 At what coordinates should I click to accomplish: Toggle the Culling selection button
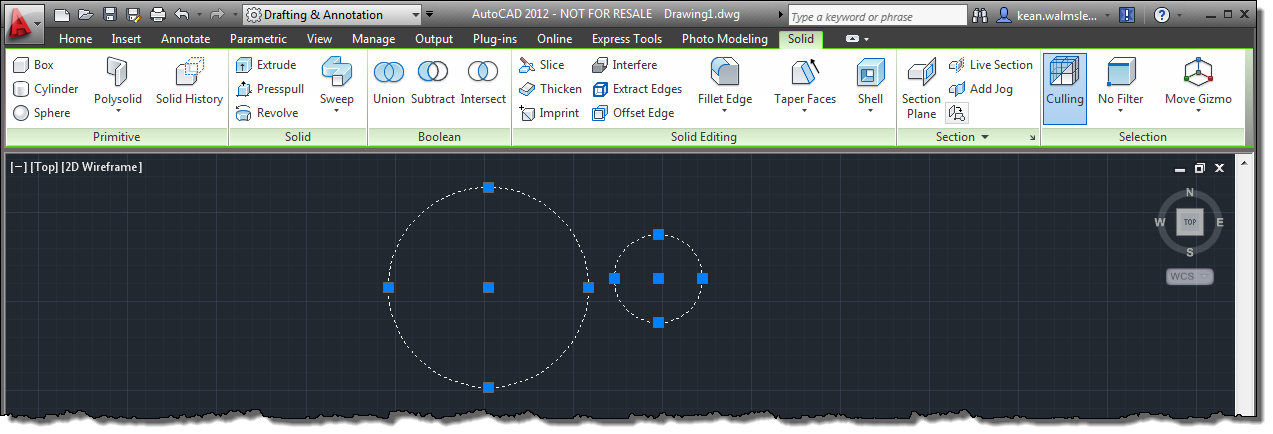click(1064, 88)
